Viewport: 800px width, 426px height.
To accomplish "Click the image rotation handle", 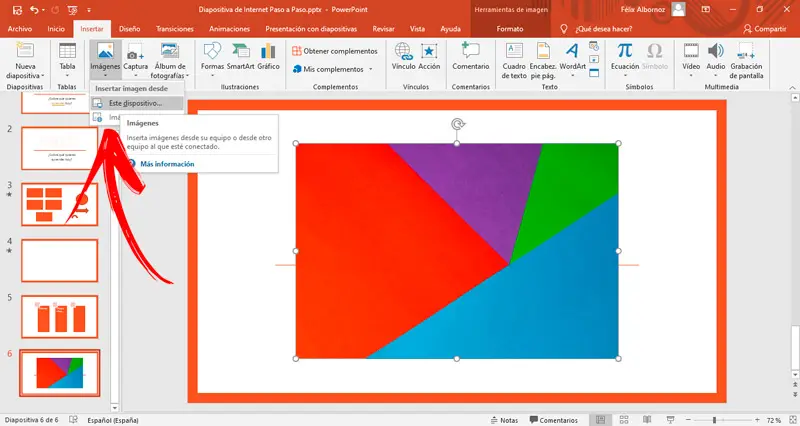I will 458,124.
